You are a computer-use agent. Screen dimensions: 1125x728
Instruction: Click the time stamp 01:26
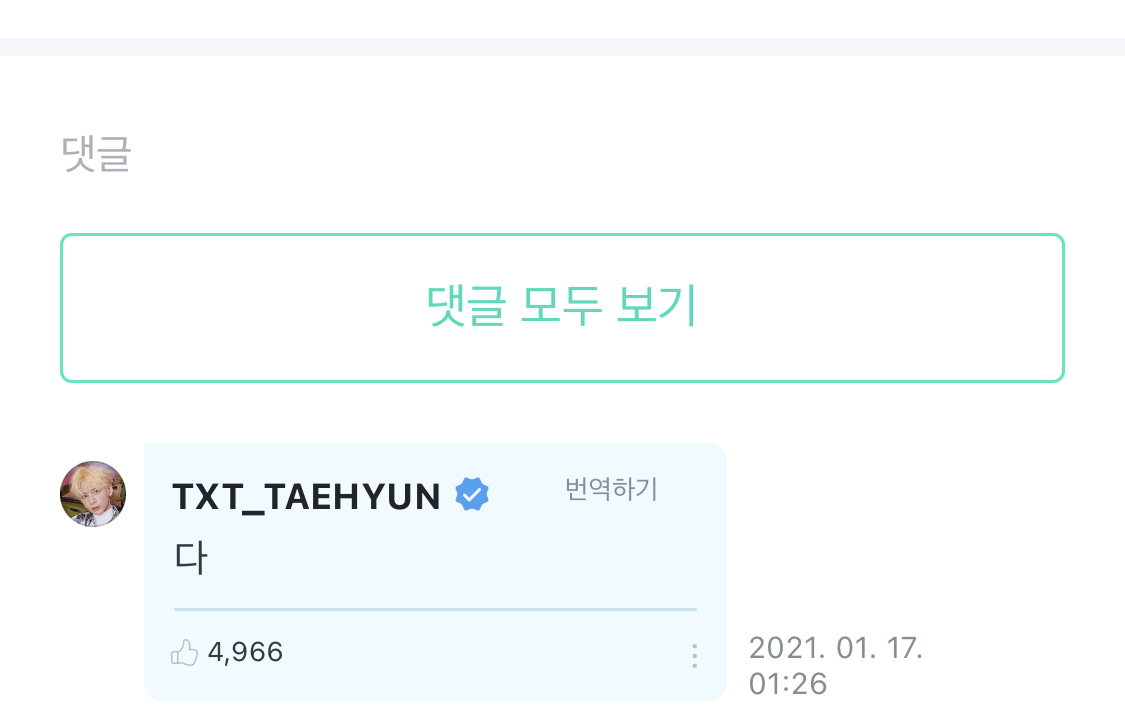pyautogui.click(x=788, y=684)
